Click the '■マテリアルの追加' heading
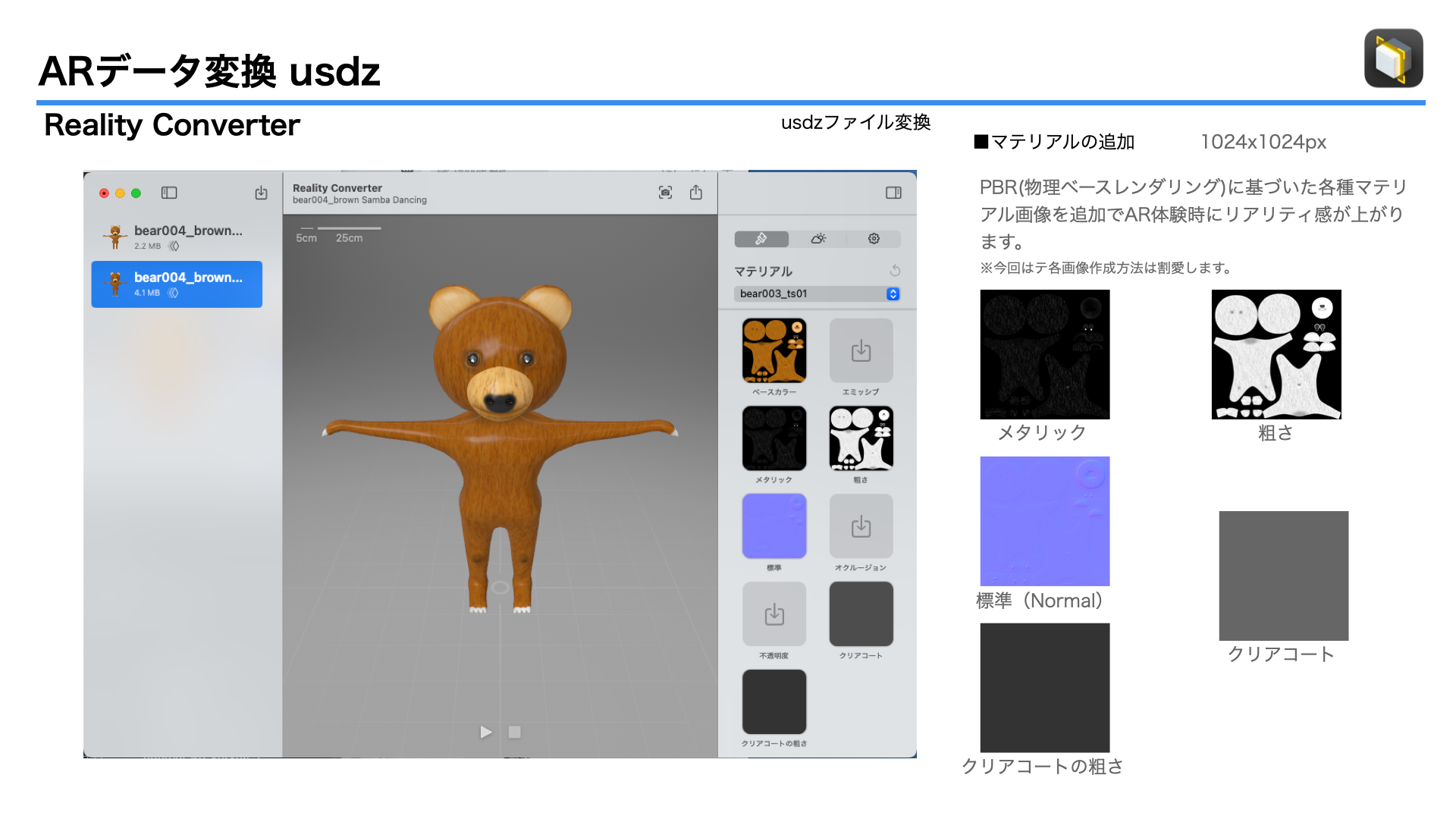 1054,142
